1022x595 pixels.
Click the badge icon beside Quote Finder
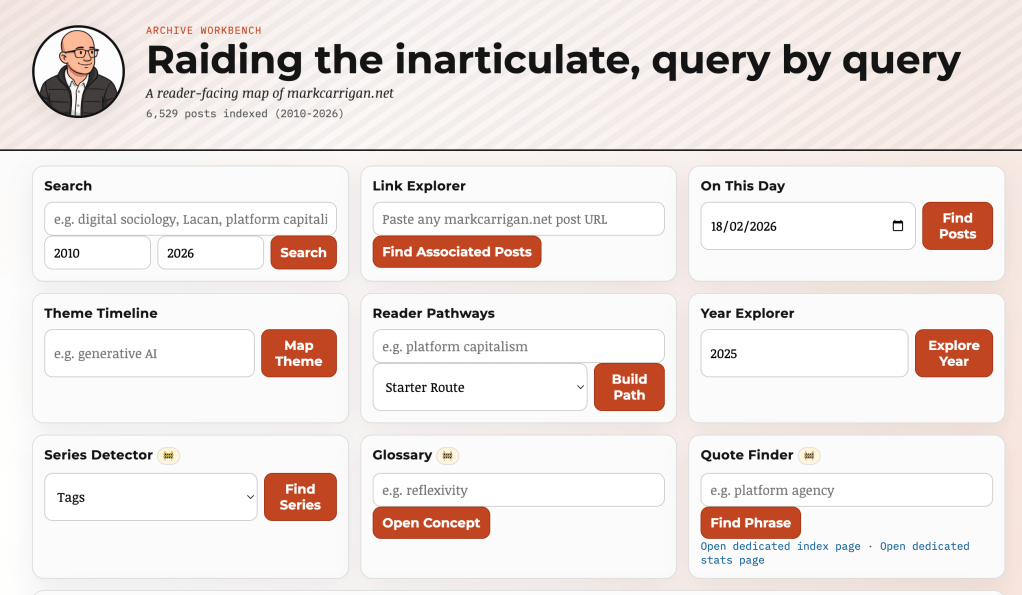tap(809, 456)
